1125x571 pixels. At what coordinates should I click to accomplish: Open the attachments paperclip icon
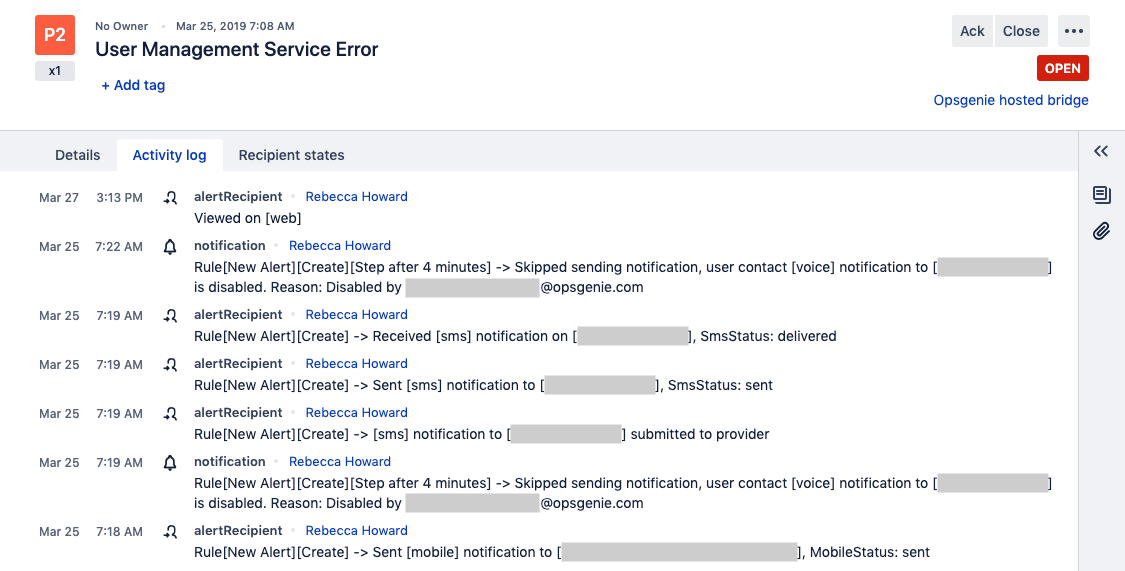point(1101,231)
